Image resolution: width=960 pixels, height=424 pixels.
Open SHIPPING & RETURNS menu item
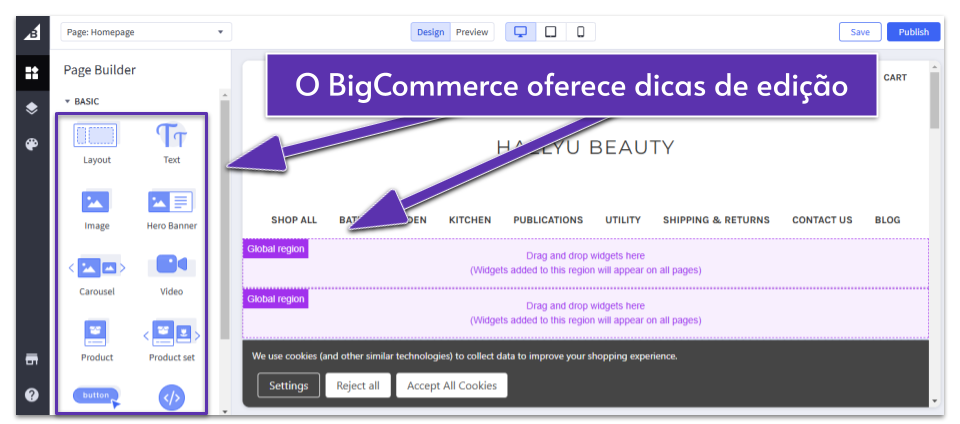[x=716, y=220]
